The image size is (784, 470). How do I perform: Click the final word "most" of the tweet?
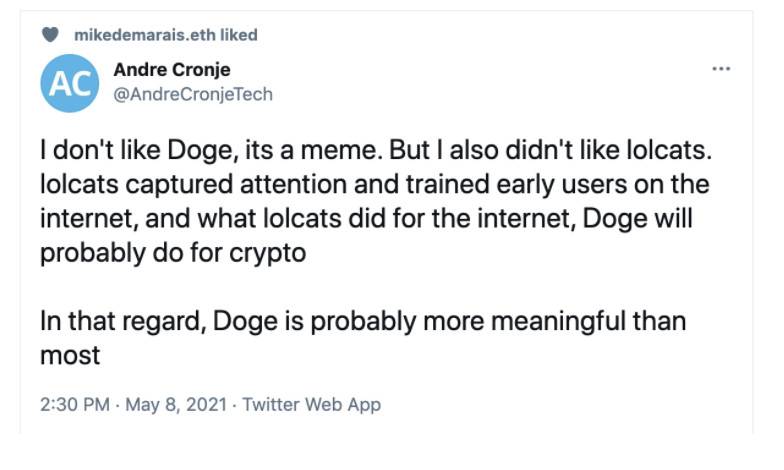70,356
